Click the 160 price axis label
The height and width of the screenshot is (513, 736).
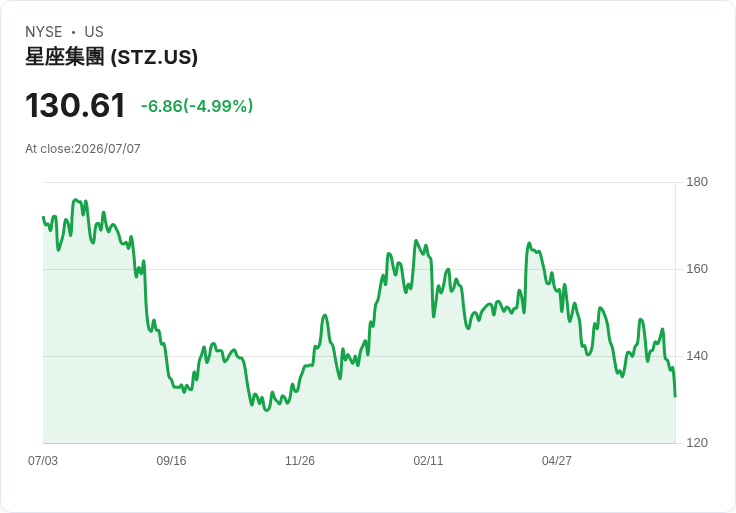[x=697, y=269]
